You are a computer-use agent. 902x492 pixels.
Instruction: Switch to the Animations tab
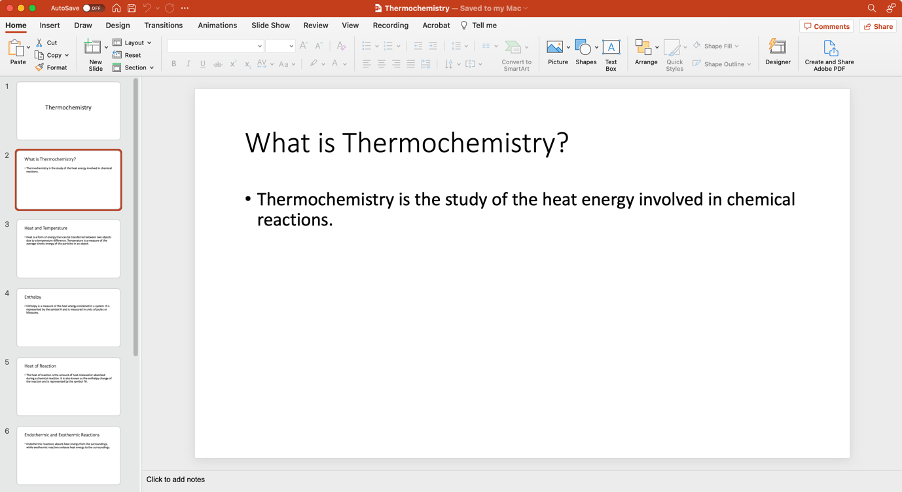point(217,25)
